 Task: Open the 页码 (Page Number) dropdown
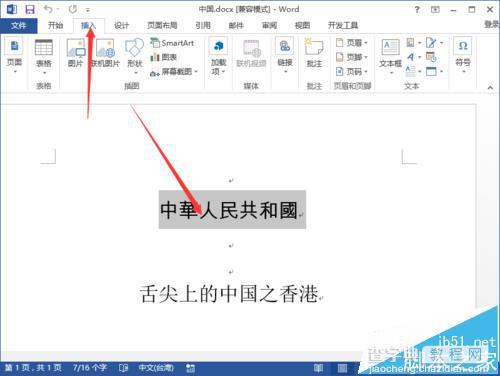point(352,72)
